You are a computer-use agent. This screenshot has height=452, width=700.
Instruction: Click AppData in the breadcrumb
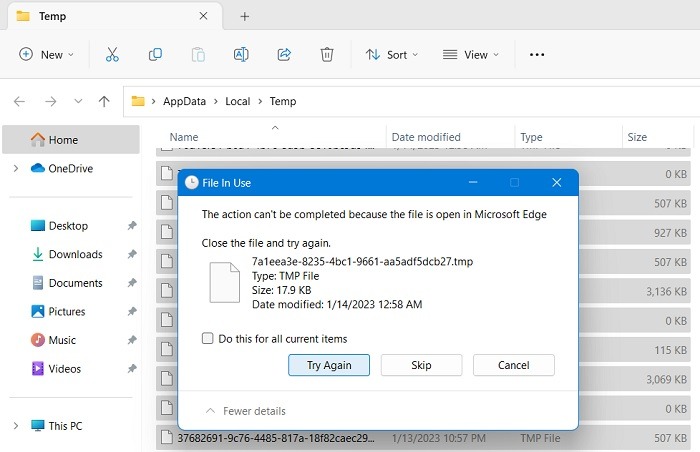pos(184,101)
